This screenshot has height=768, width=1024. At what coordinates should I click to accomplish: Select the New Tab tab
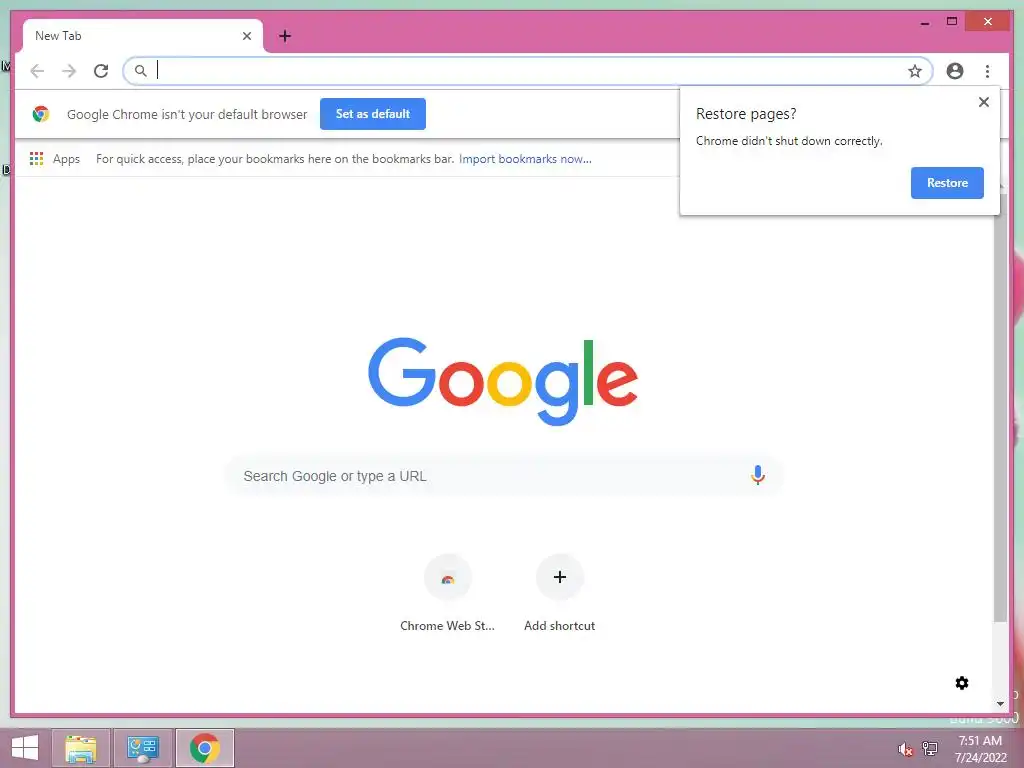142,36
